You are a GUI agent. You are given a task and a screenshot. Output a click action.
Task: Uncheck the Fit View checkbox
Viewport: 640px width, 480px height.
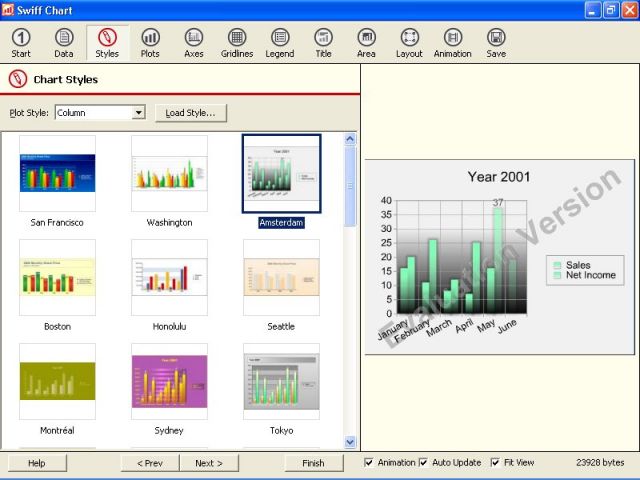(x=496, y=463)
